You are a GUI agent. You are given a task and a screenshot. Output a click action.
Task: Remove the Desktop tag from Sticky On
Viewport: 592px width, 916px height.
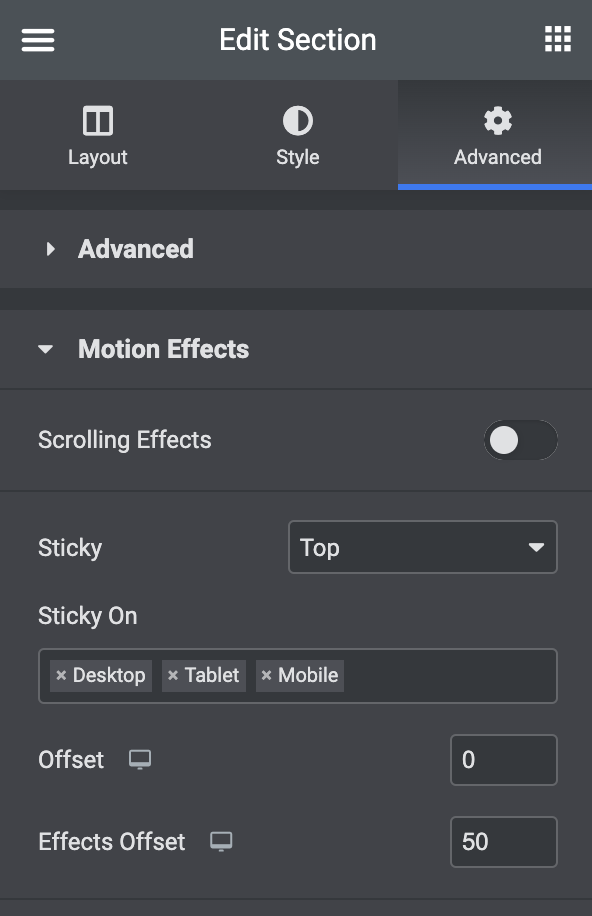(x=61, y=675)
